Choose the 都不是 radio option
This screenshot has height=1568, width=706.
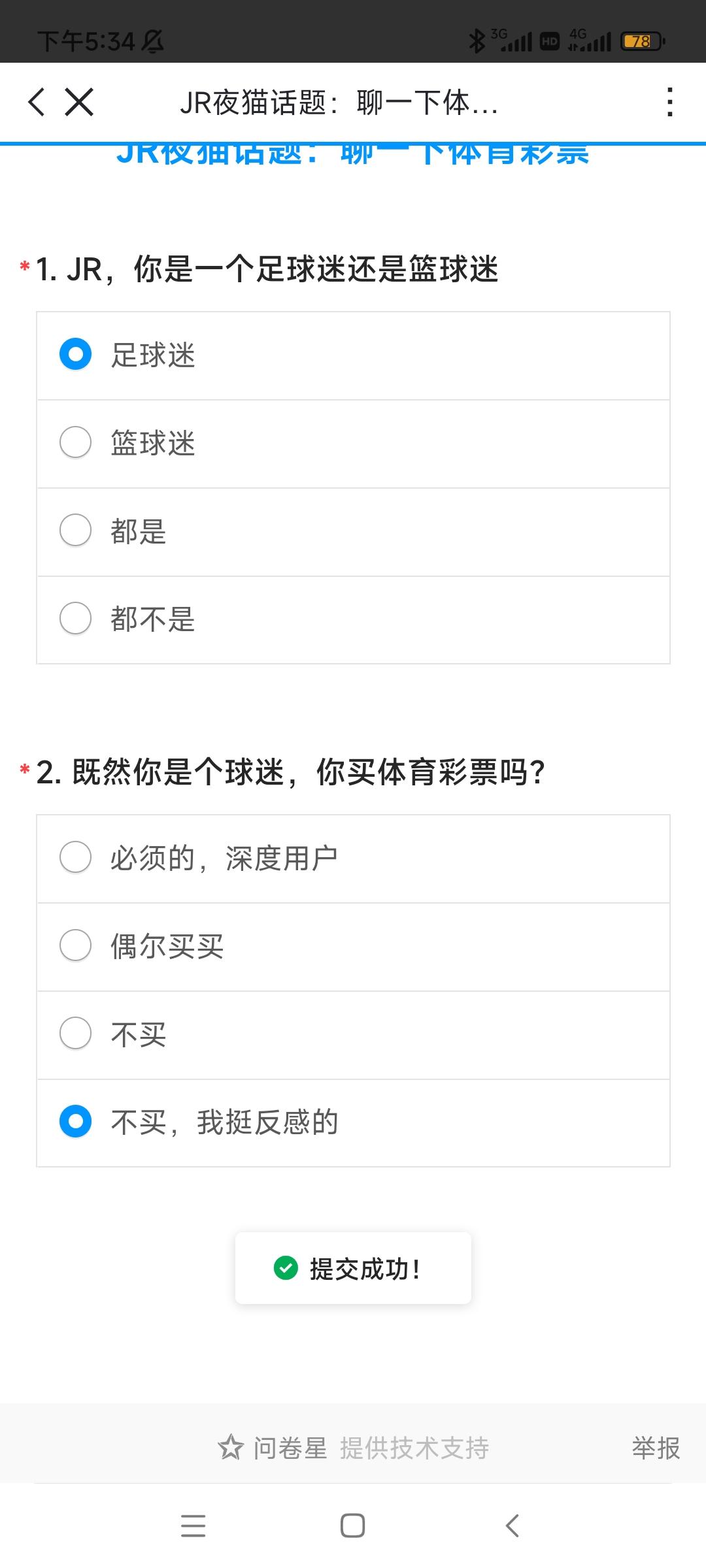click(76, 618)
